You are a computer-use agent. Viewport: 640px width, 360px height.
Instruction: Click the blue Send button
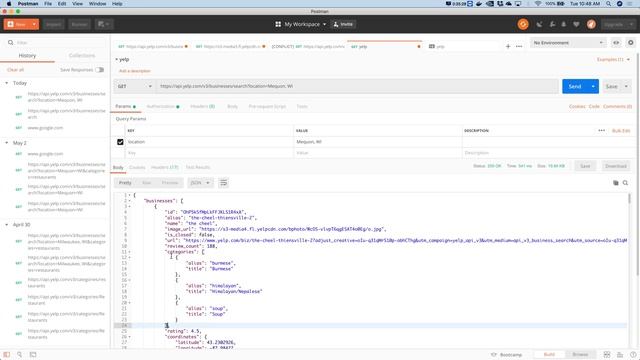575,86
